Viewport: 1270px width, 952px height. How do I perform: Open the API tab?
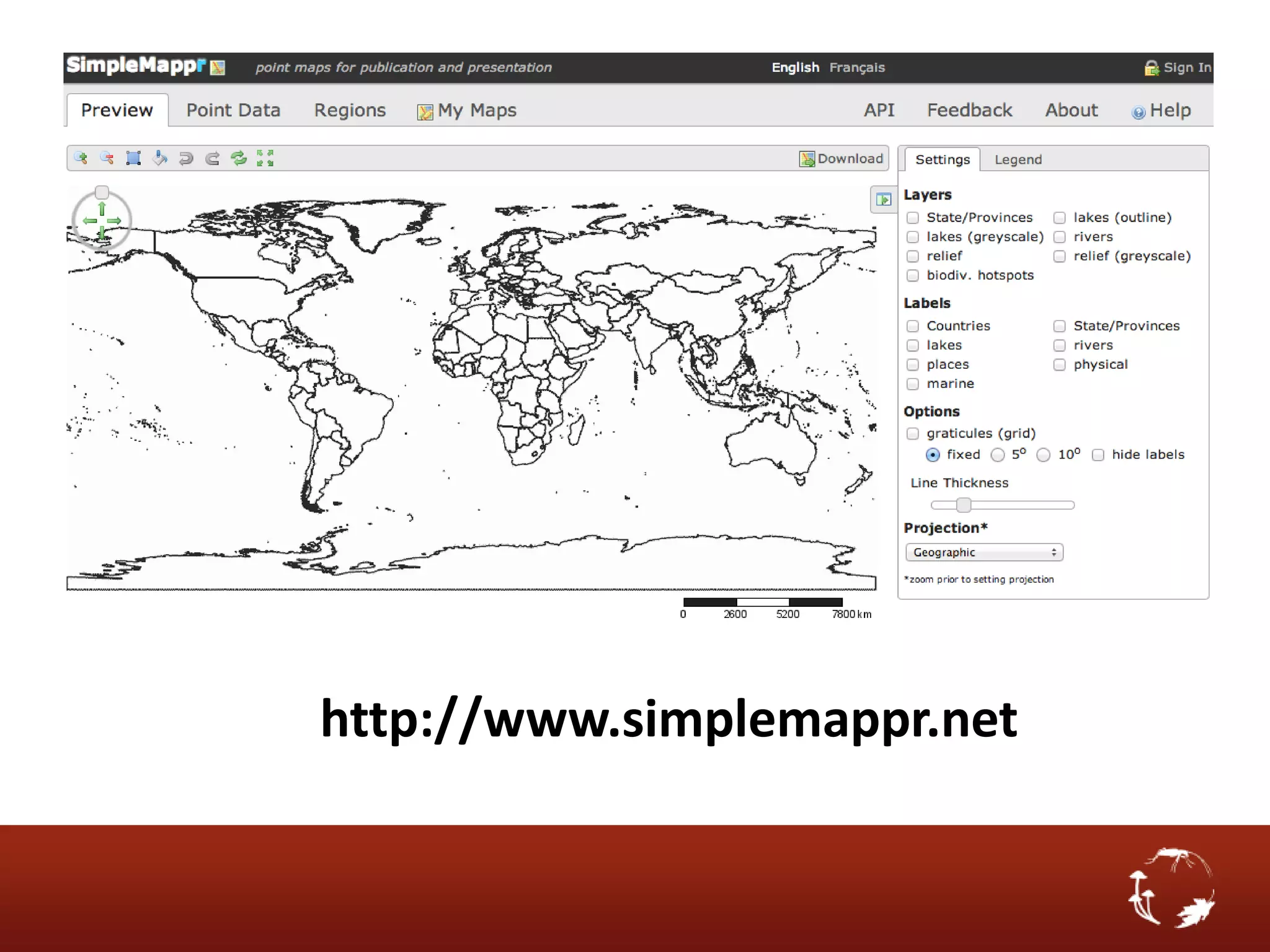[879, 110]
